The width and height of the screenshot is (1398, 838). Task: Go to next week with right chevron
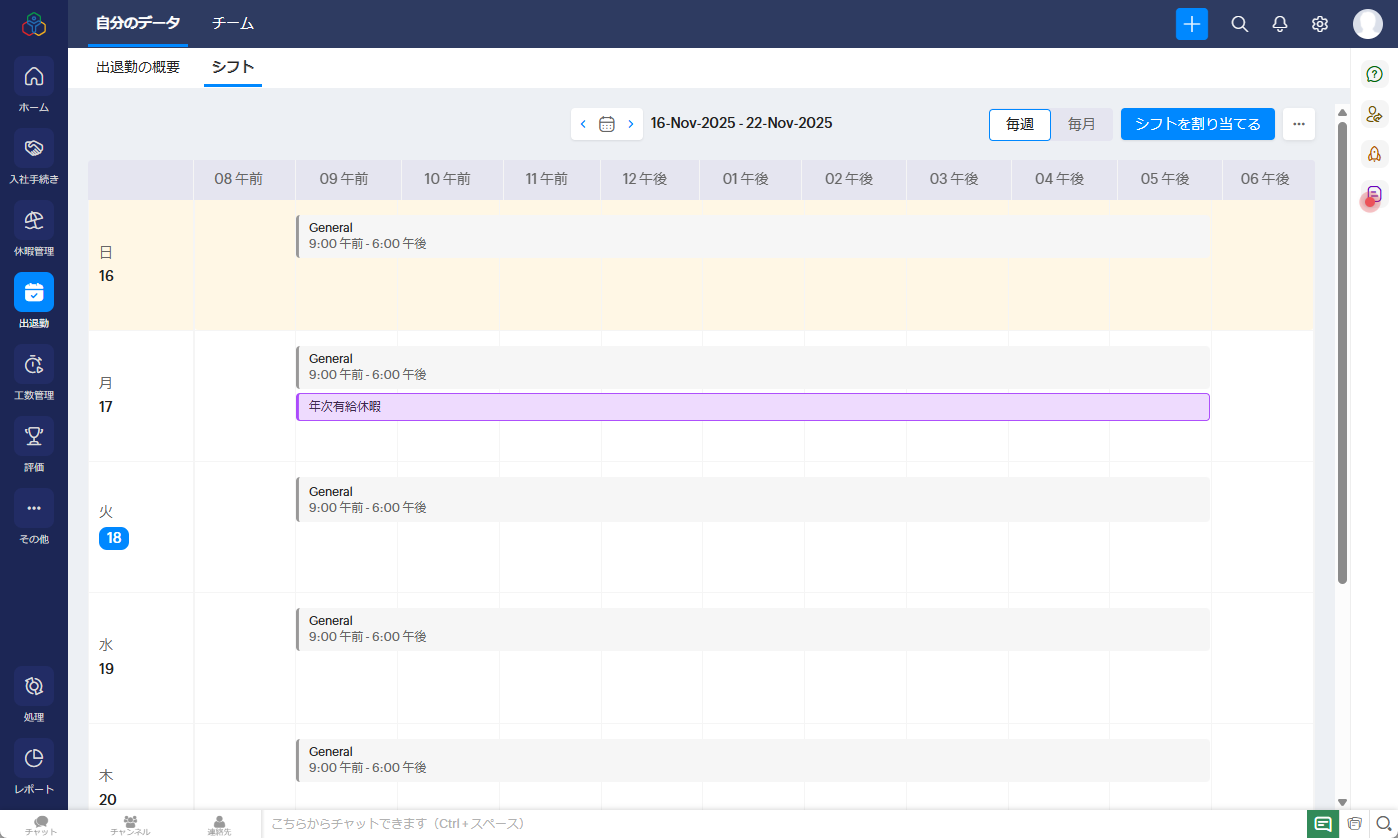click(630, 124)
